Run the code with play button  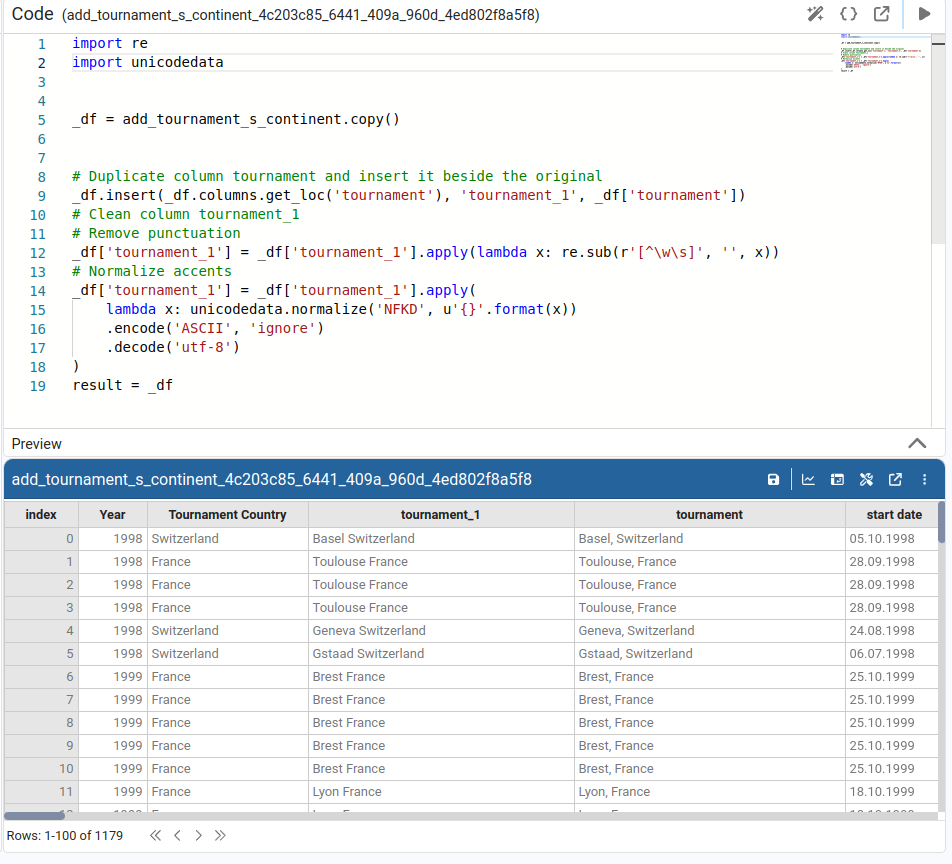(924, 14)
